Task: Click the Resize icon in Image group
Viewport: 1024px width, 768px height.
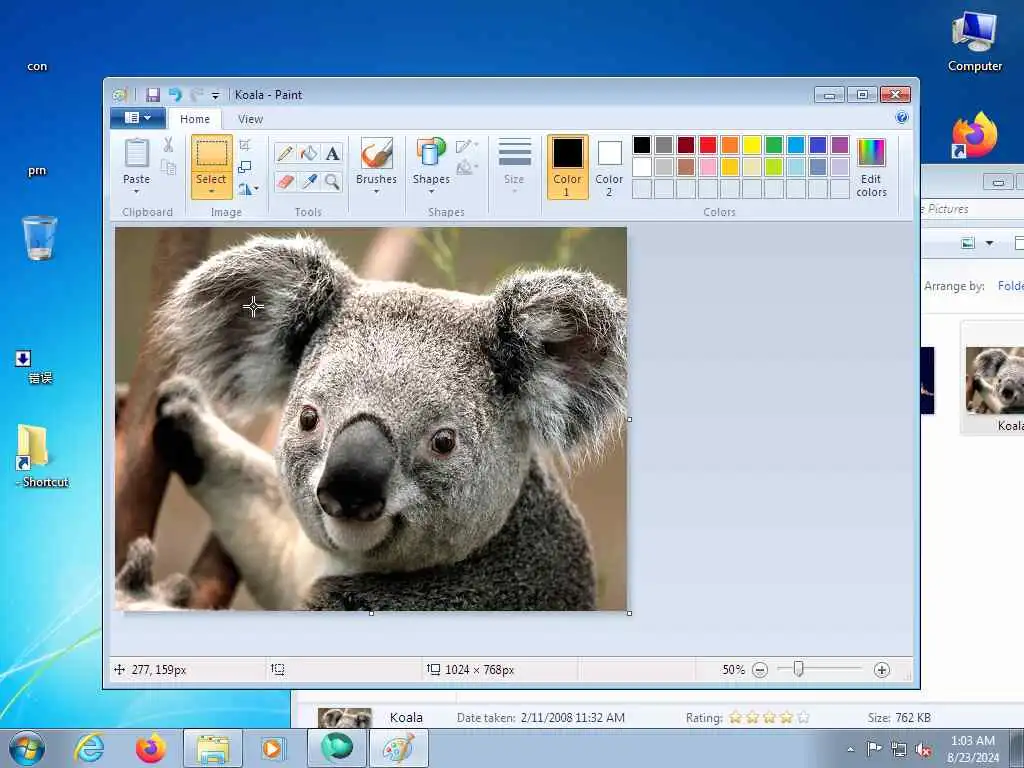Action: 245,167
